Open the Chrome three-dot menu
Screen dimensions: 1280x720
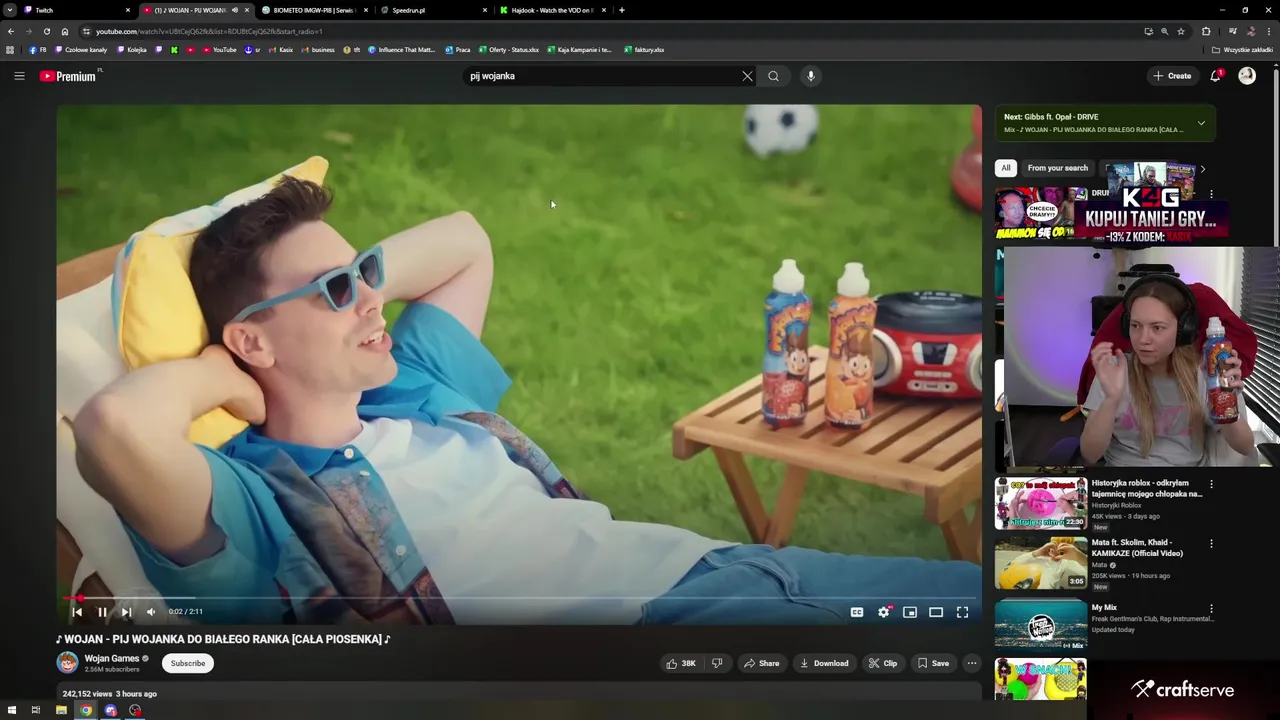pos(1269,31)
